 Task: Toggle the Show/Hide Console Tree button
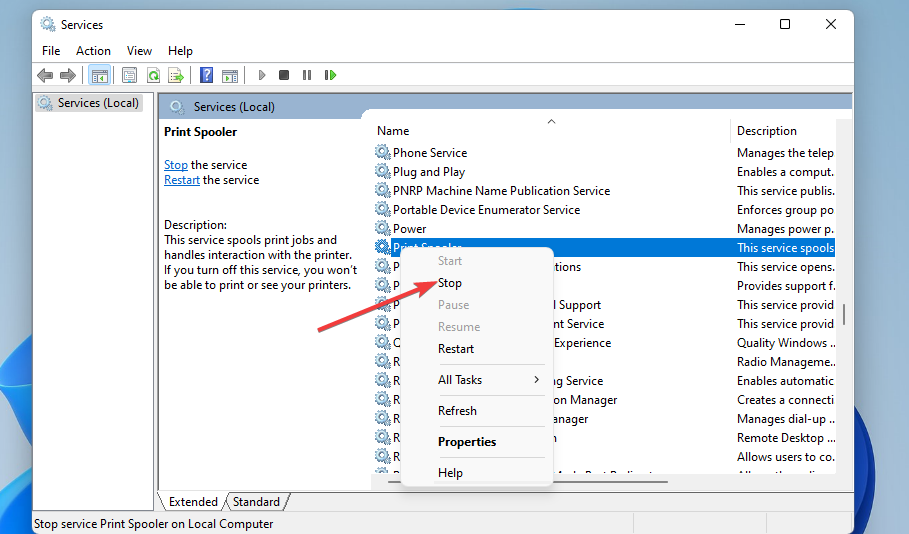click(x=100, y=75)
